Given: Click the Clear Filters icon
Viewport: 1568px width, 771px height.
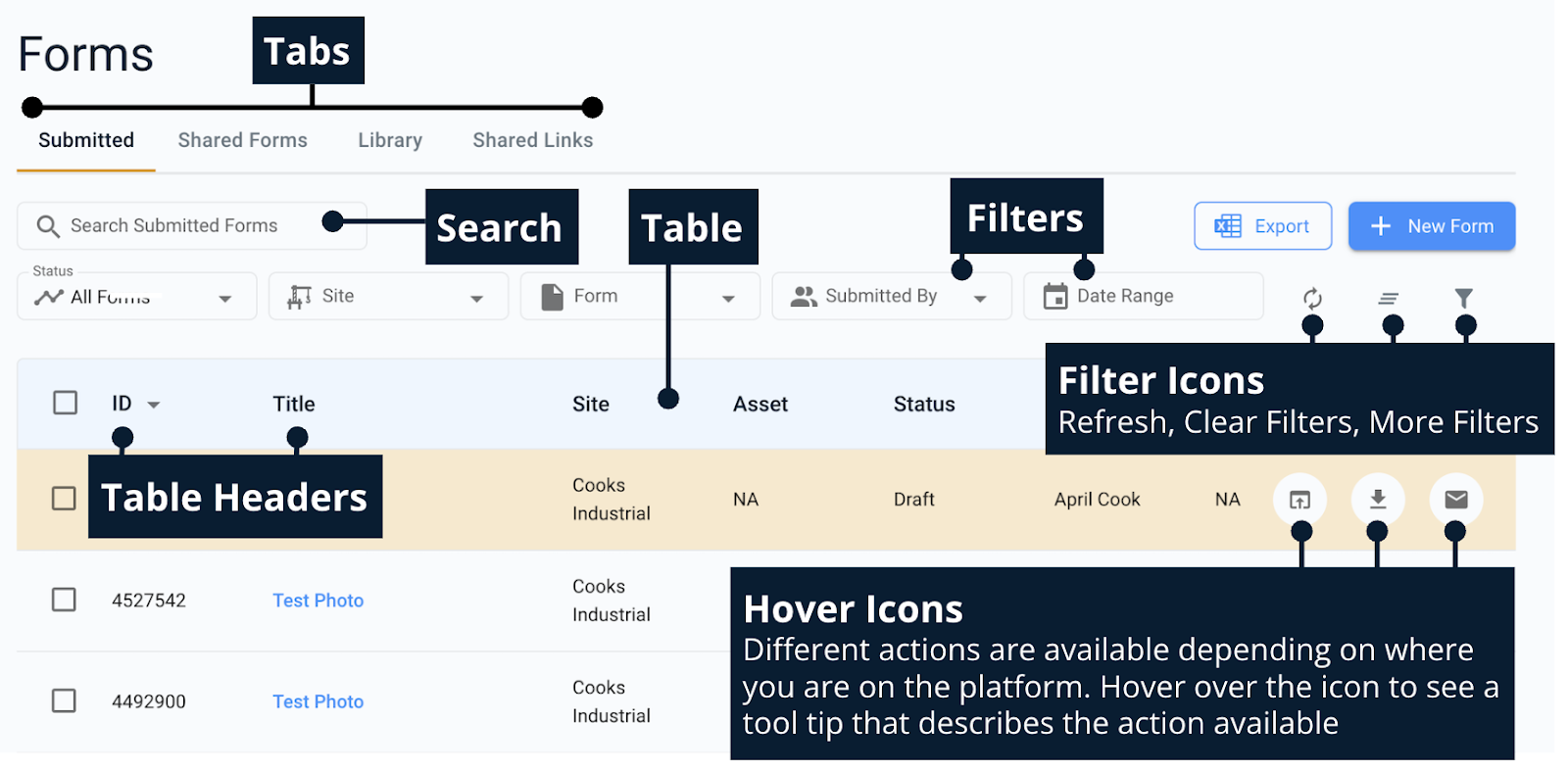Looking at the screenshot, I should coord(1389,298).
